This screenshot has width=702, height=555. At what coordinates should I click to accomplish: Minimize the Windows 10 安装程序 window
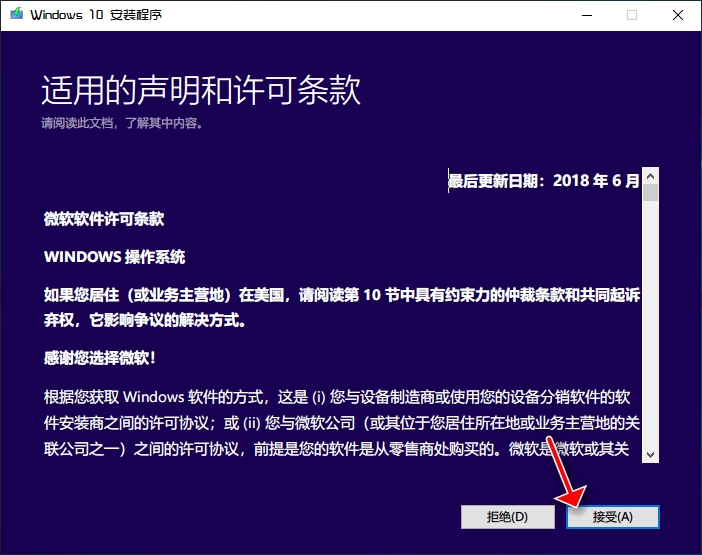pos(585,15)
